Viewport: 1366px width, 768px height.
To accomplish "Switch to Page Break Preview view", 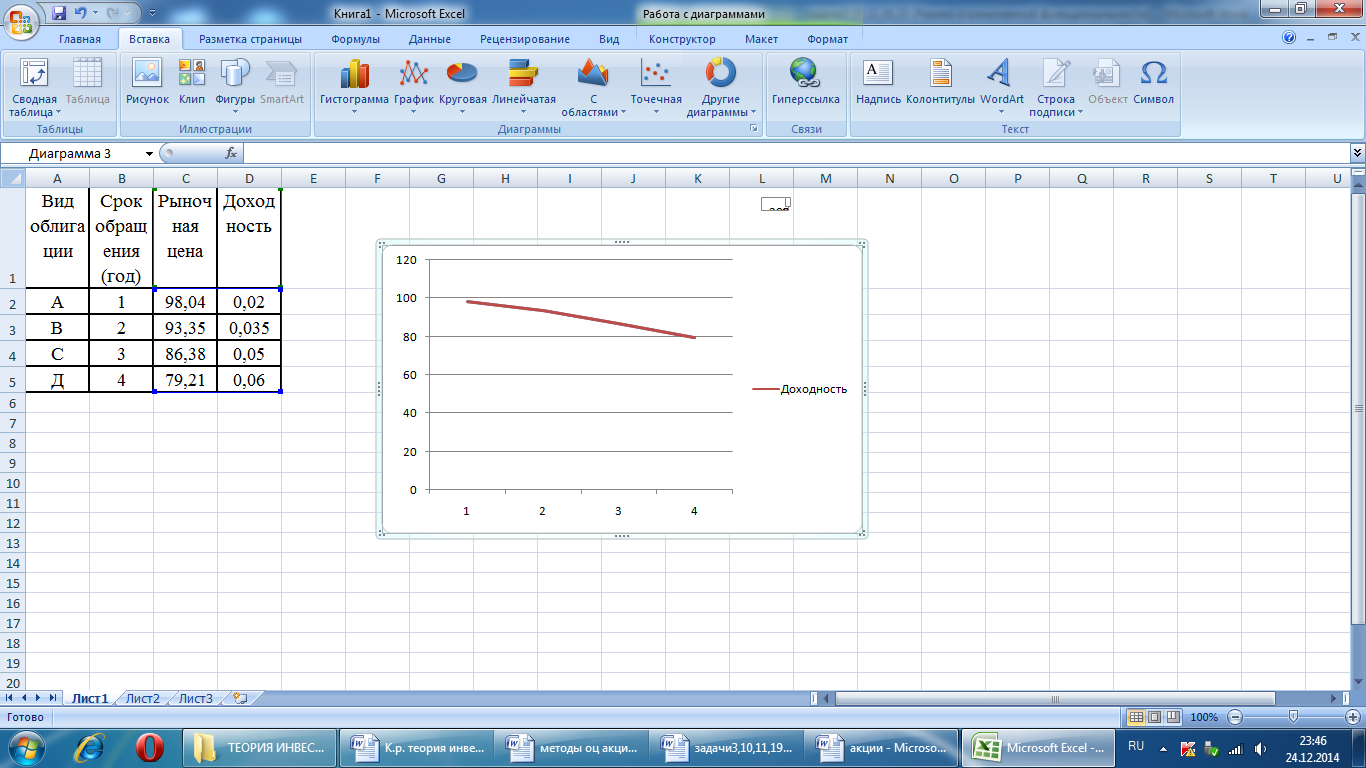I will (1174, 717).
